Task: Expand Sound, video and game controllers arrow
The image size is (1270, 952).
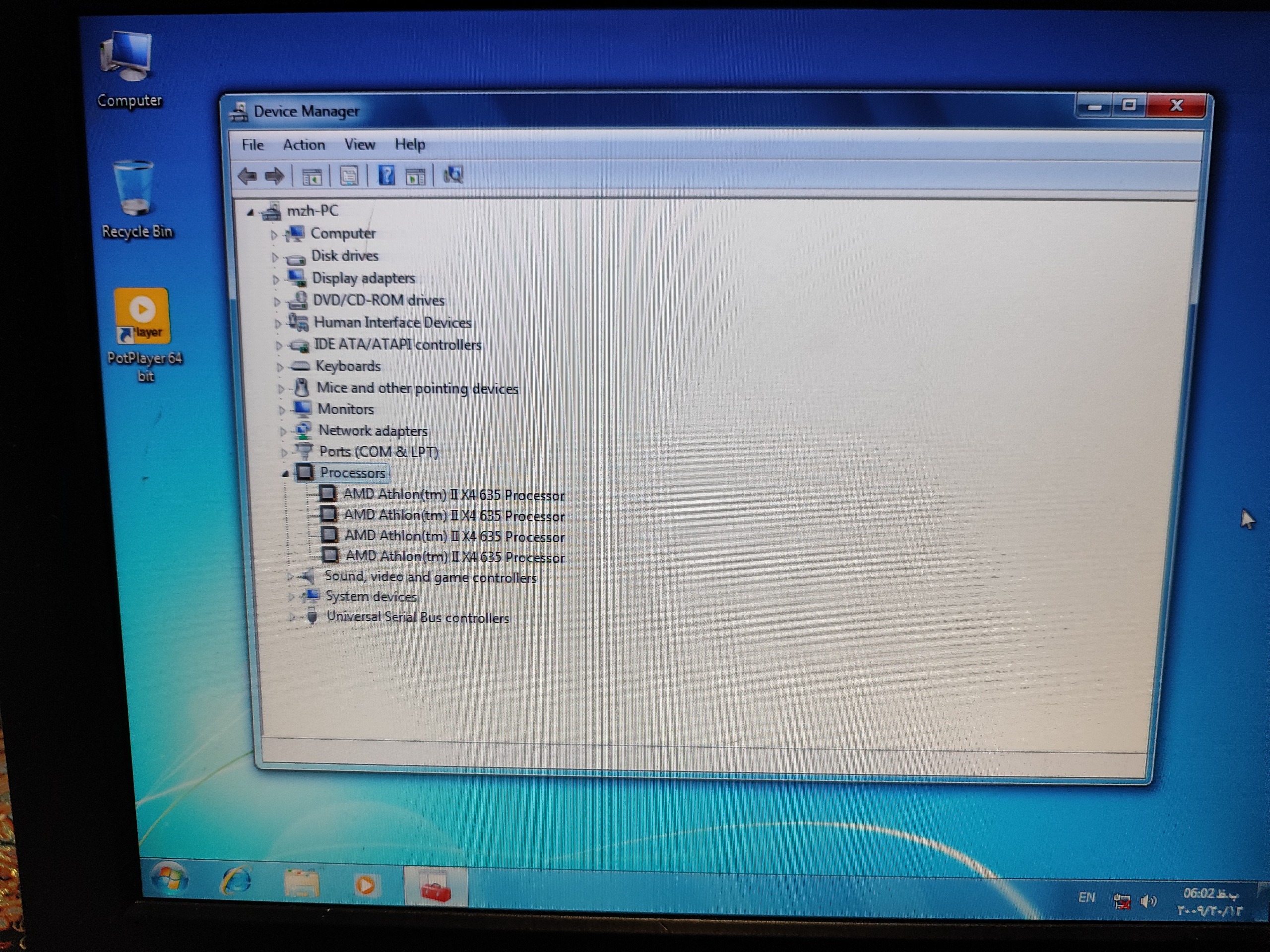Action: click(290, 577)
